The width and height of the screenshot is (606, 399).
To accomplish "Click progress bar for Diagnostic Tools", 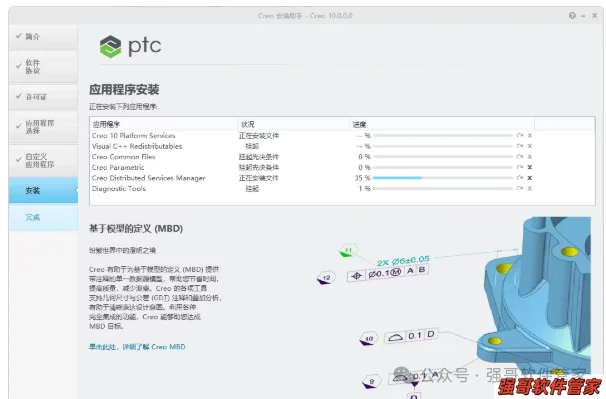I will tap(443, 188).
